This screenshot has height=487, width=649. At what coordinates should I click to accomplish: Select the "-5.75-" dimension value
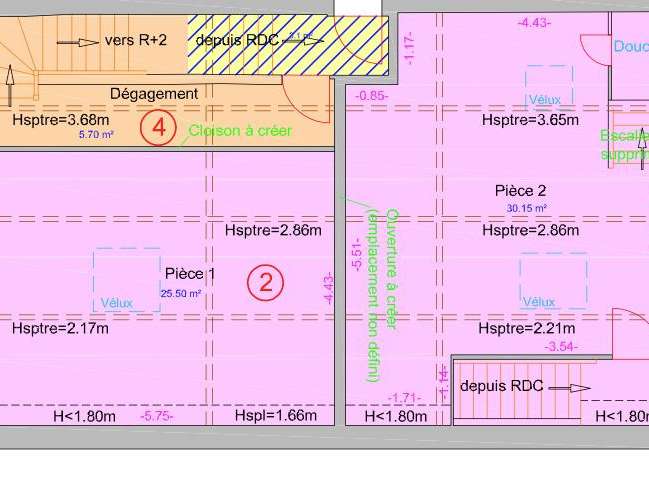point(156,416)
